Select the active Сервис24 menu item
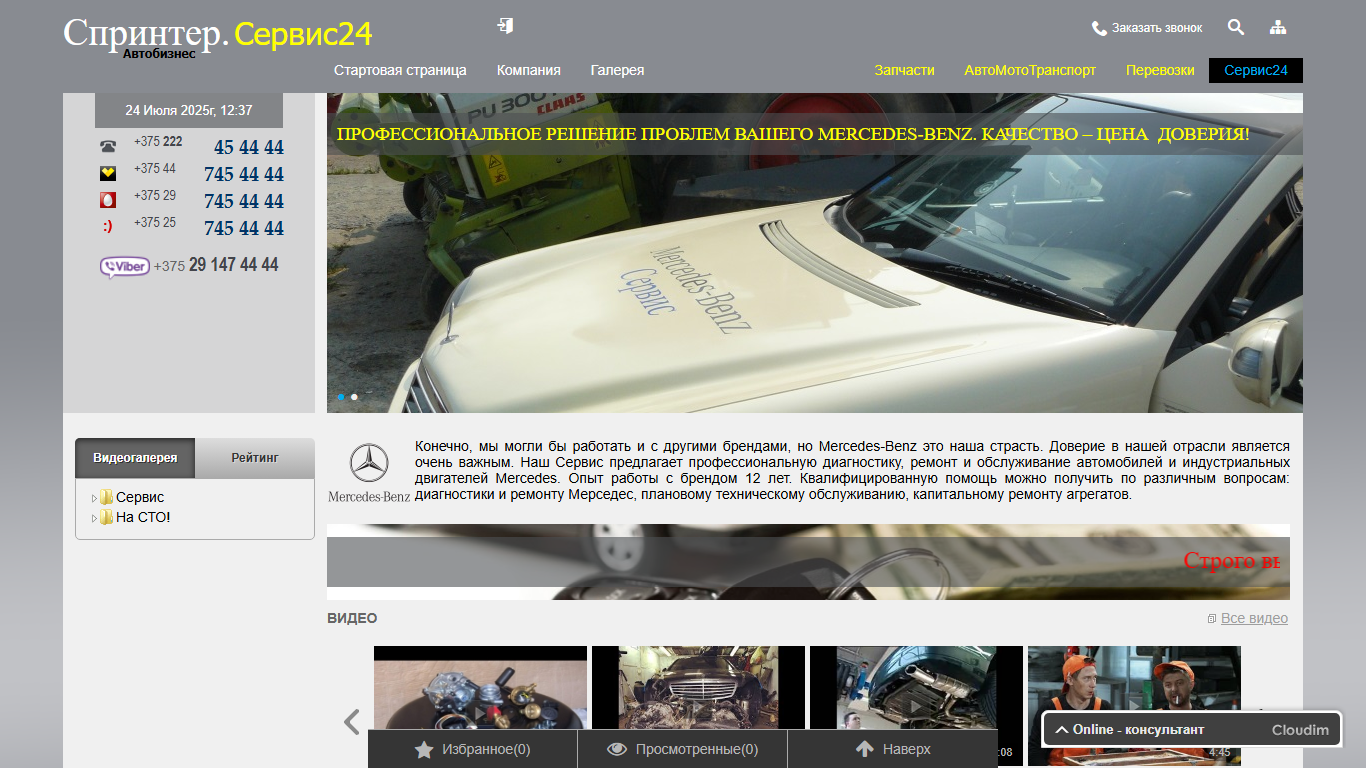The height and width of the screenshot is (768, 1366). (1256, 70)
